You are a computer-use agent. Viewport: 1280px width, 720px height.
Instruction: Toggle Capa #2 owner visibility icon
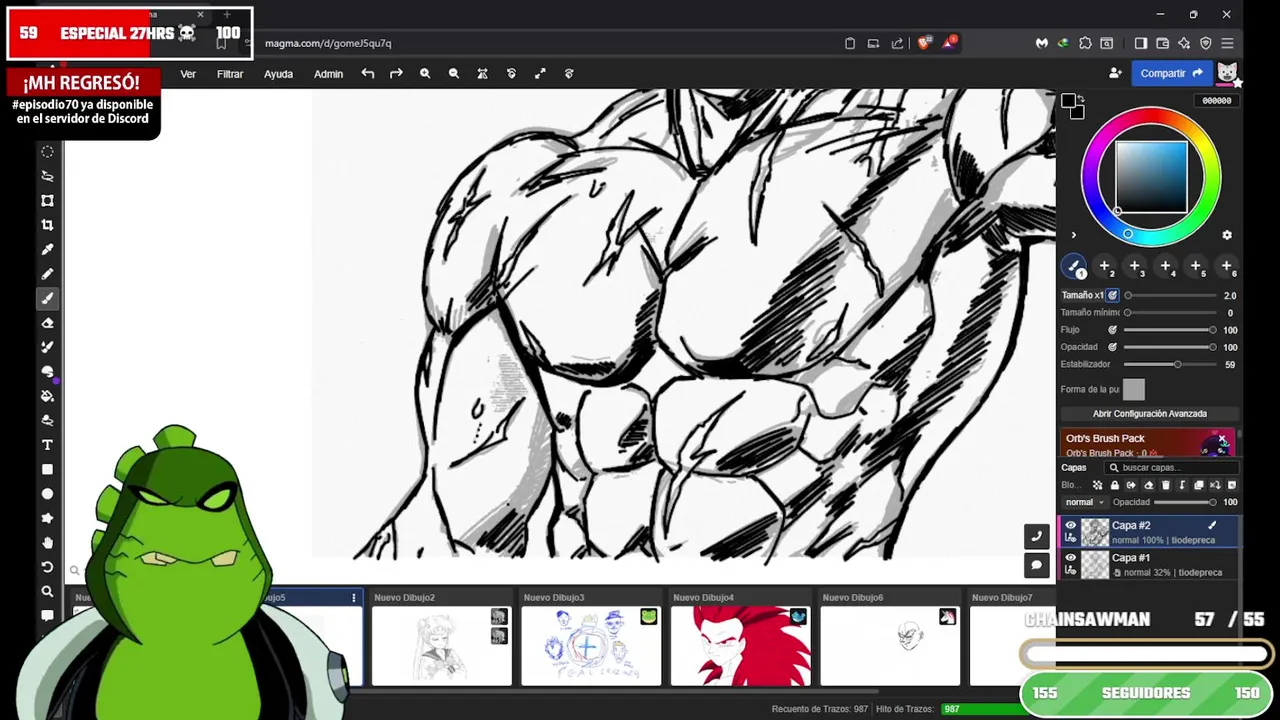[x=1070, y=540]
